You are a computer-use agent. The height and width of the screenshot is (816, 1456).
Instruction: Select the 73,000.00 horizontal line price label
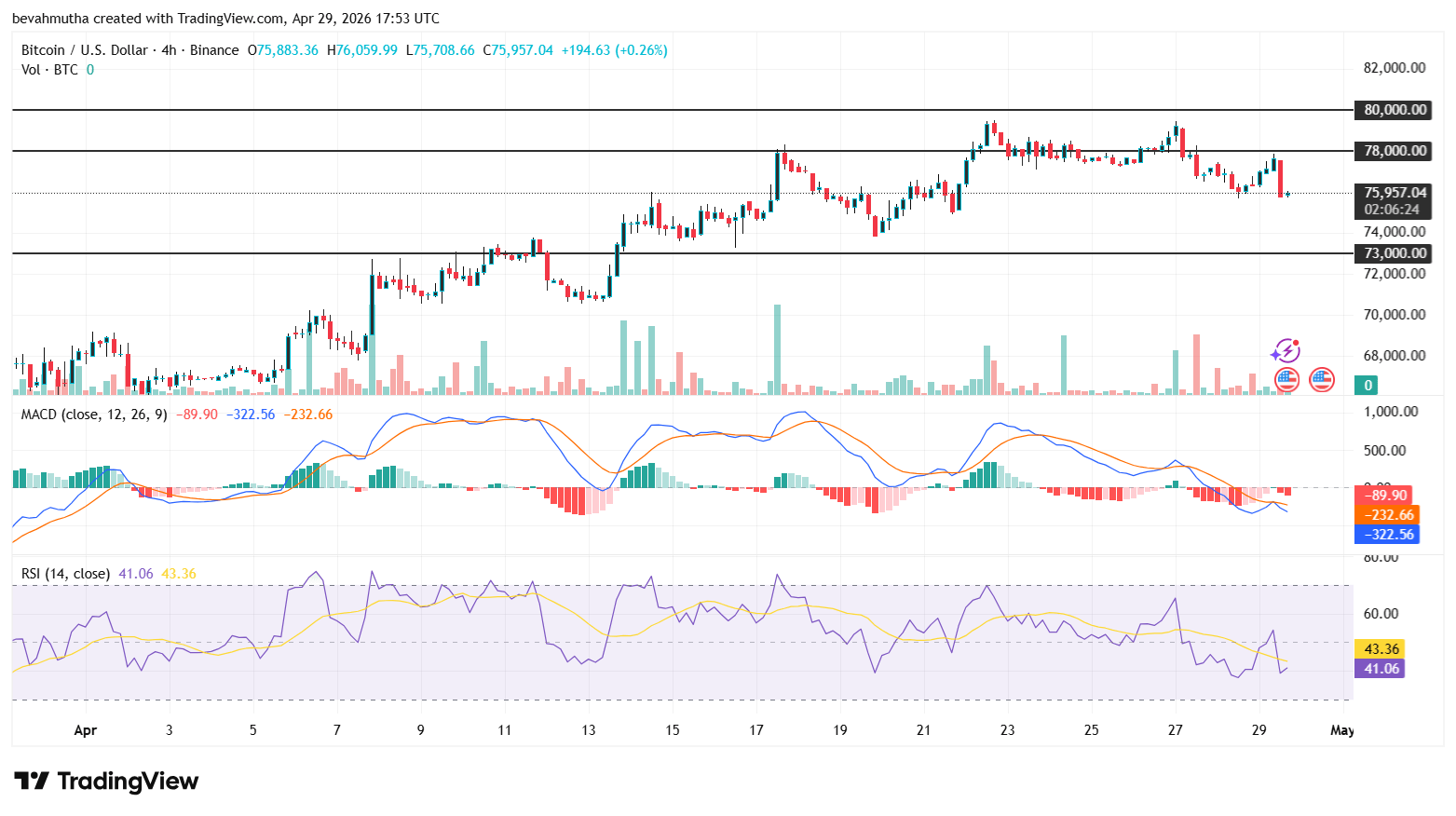tap(1395, 253)
